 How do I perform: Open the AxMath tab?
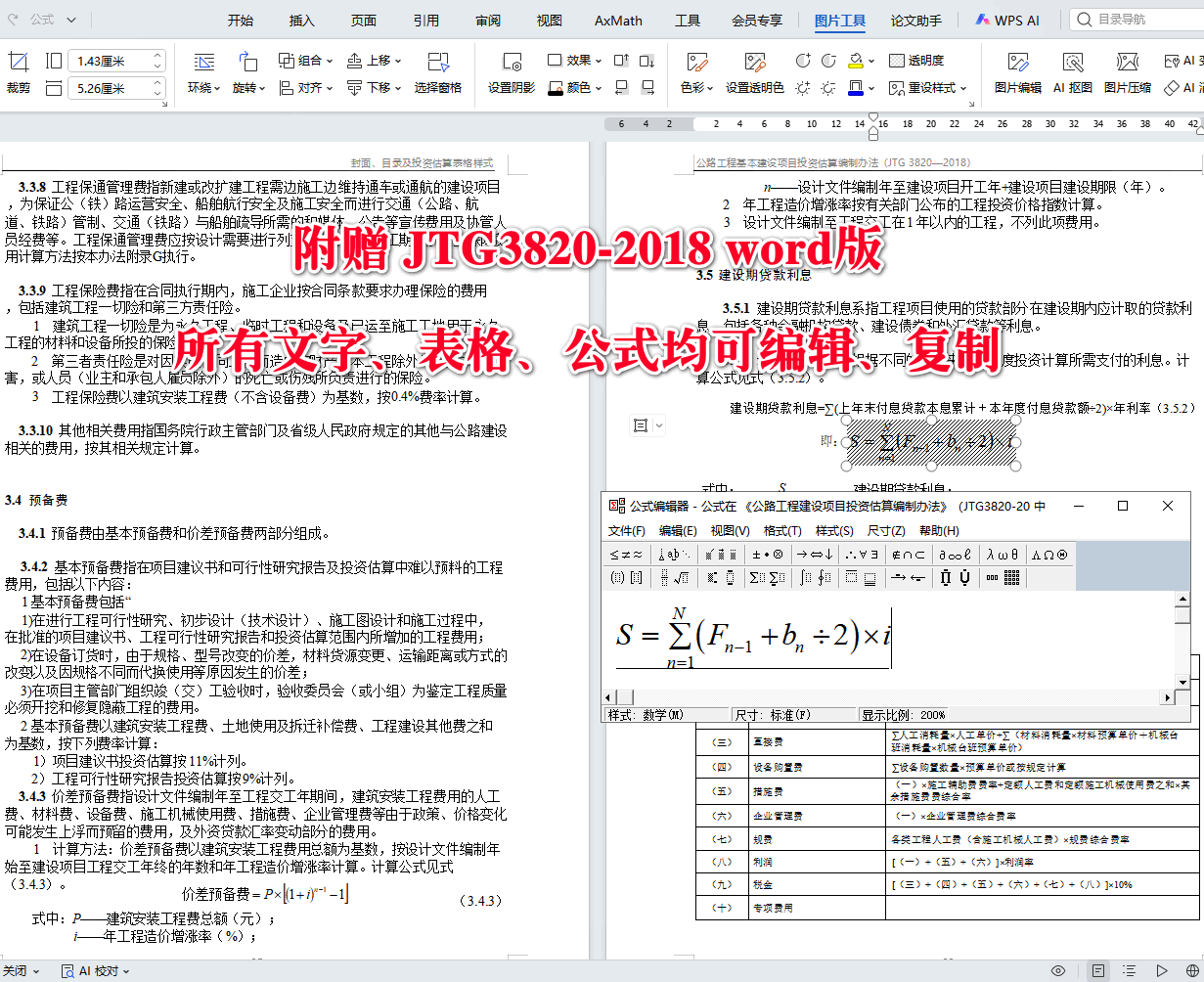618,20
